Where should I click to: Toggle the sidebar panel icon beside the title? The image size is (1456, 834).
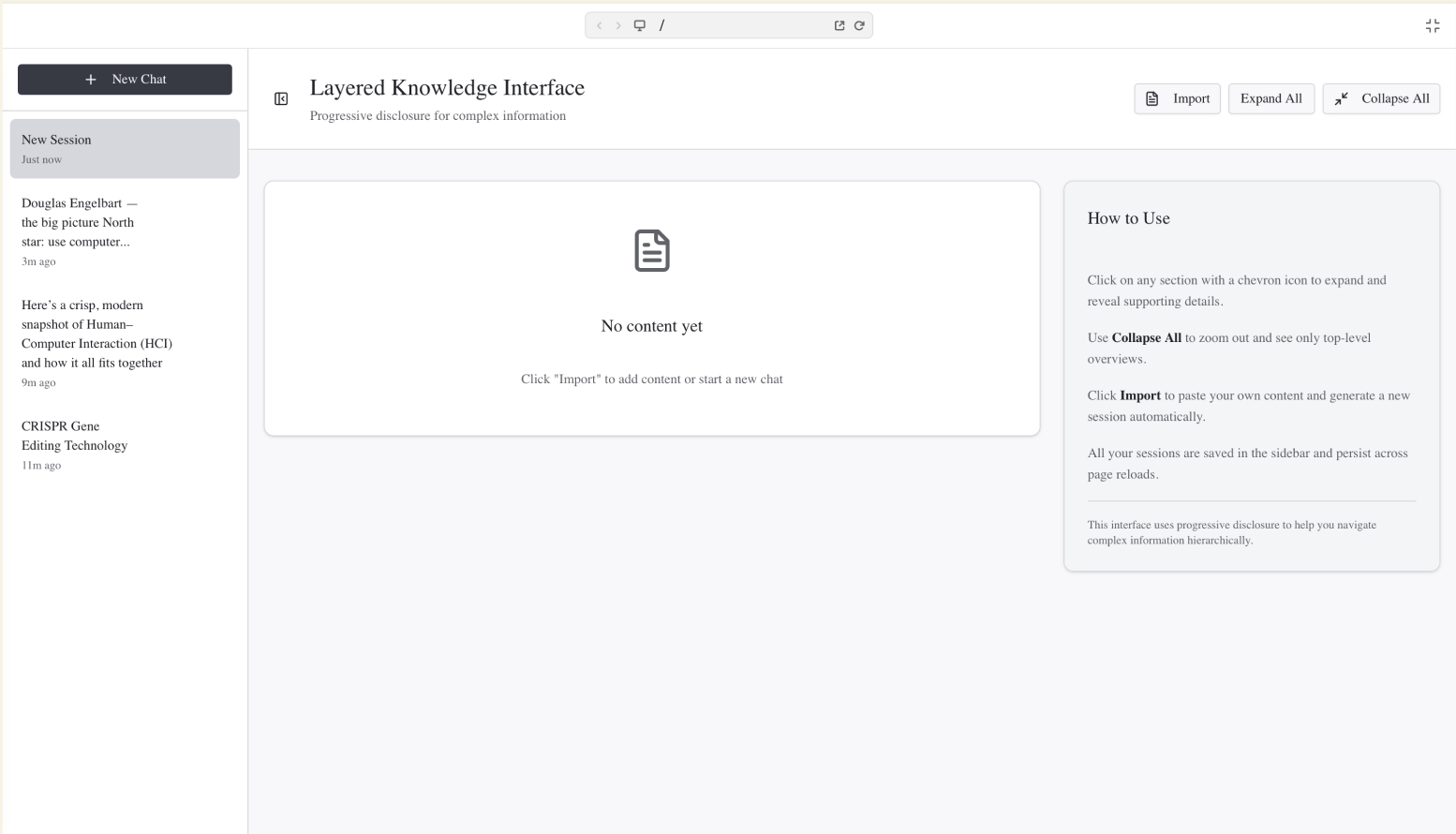280,98
